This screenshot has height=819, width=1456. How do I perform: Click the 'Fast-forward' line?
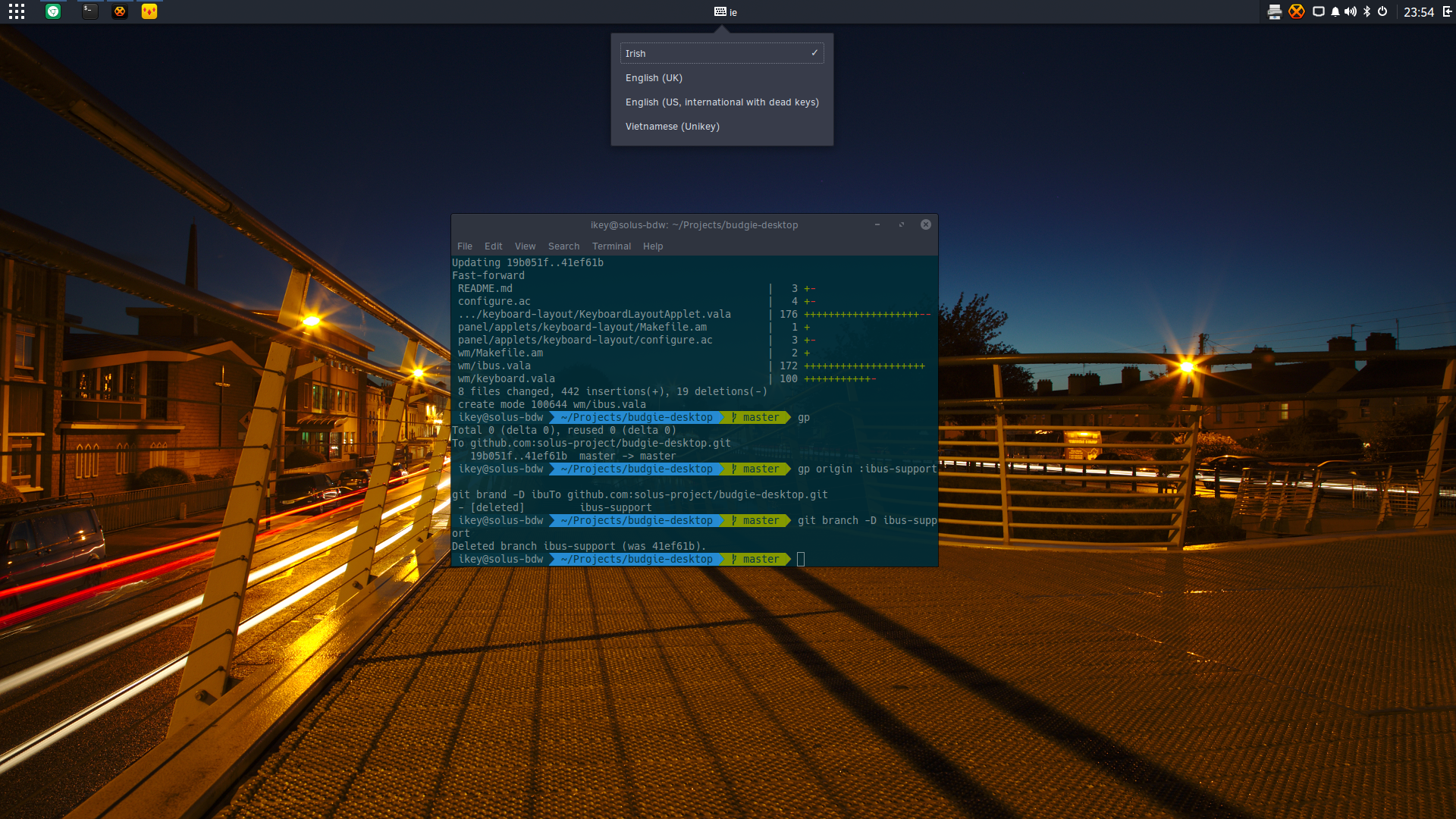[488, 276]
